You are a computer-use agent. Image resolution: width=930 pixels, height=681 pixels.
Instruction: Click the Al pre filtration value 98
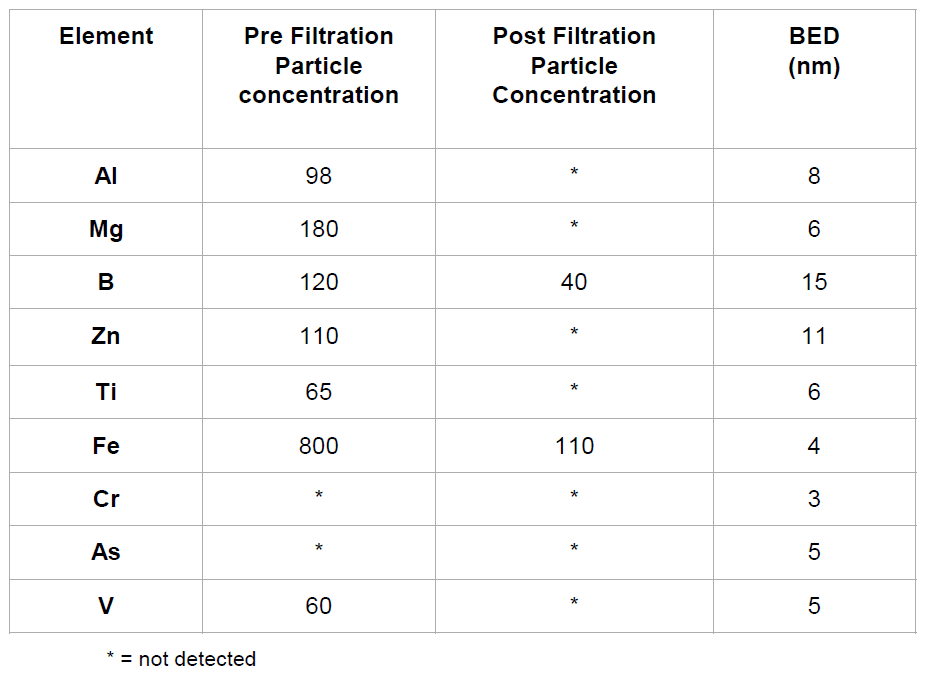(319, 176)
